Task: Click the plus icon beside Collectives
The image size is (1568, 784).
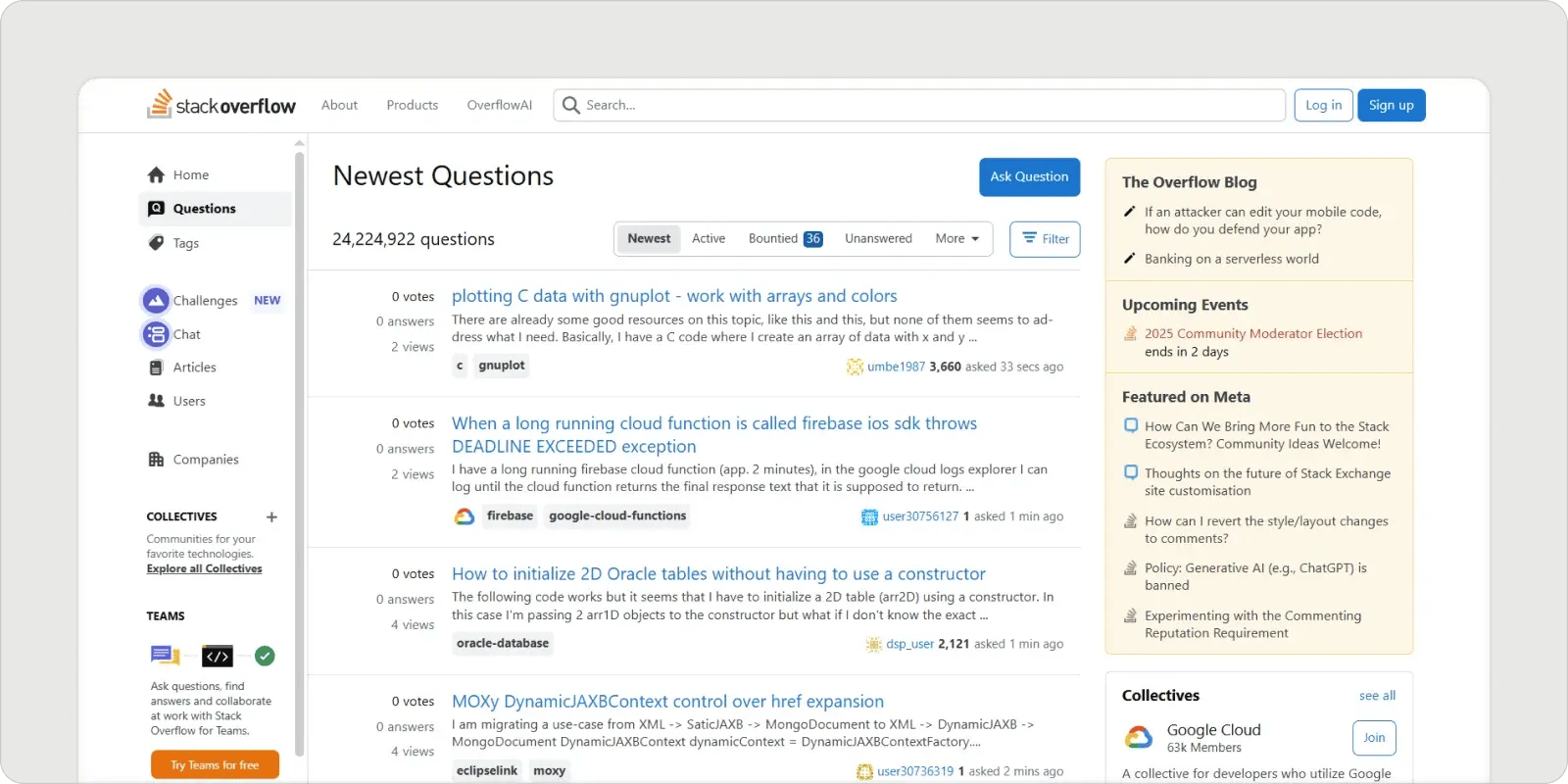Action: tap(271, 516)
